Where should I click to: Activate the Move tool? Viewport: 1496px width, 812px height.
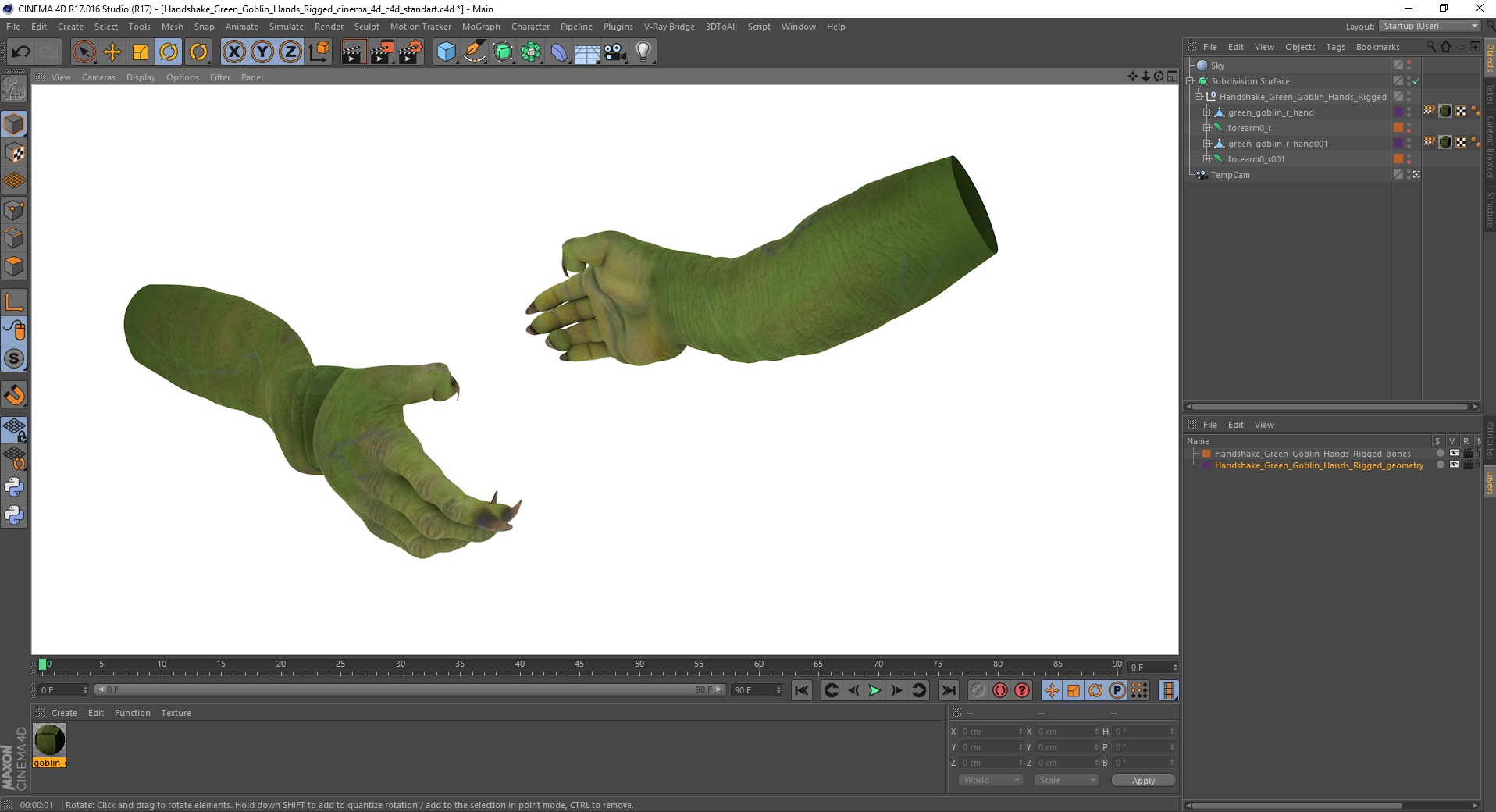pyautogui.click(x=112, y=52)
